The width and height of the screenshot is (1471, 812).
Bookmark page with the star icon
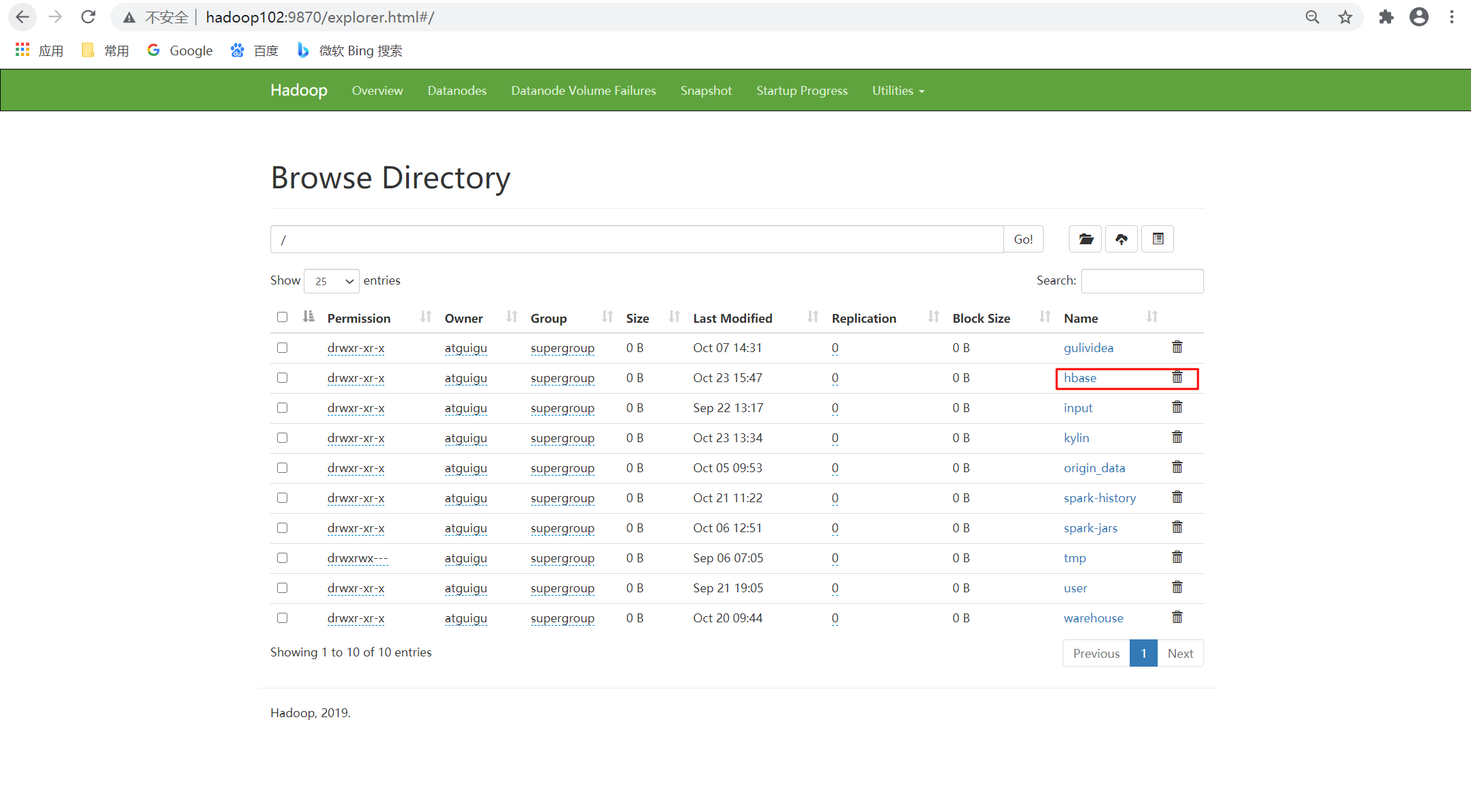click(1345, 17)
